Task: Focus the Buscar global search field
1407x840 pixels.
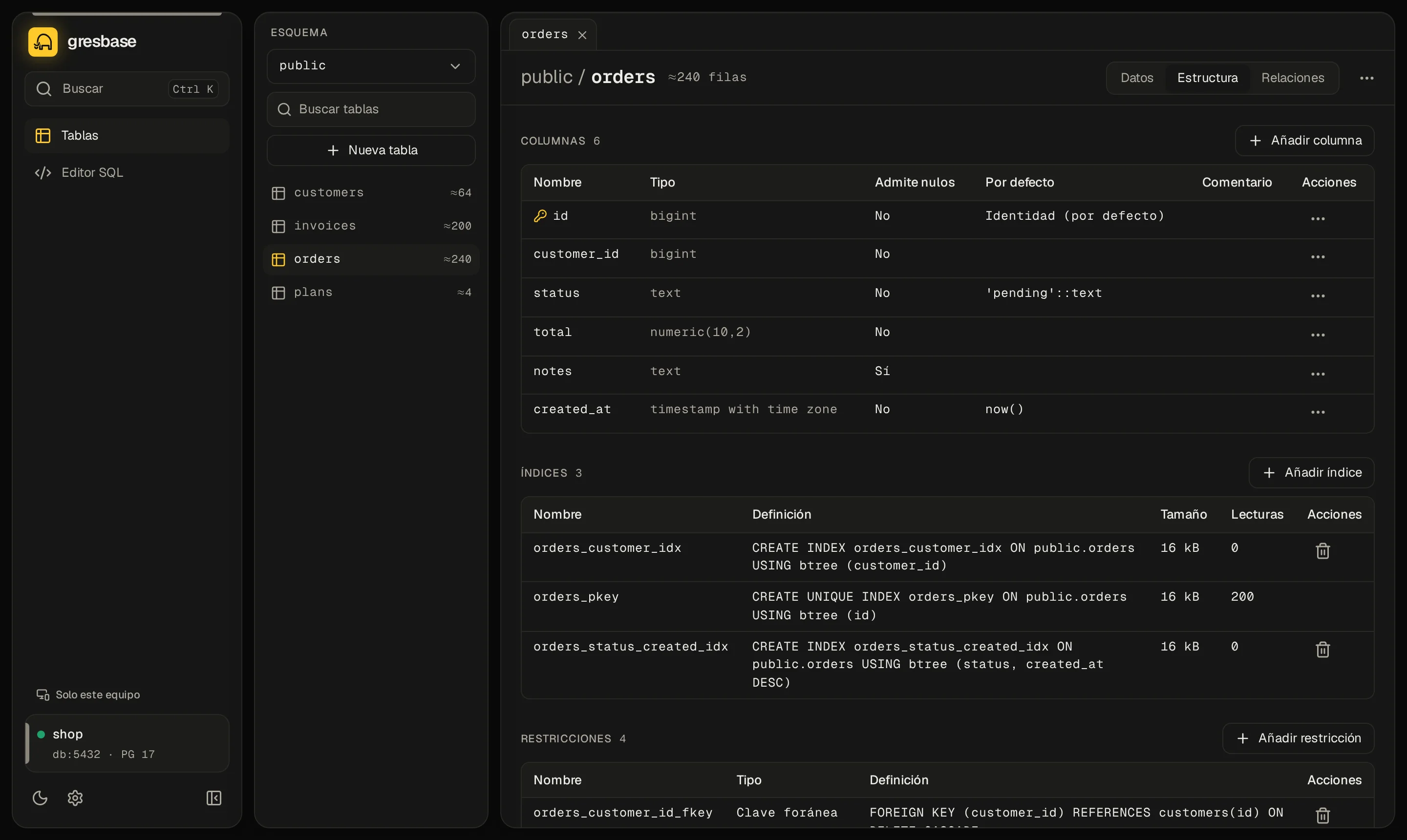Action: tap(127, 89)
